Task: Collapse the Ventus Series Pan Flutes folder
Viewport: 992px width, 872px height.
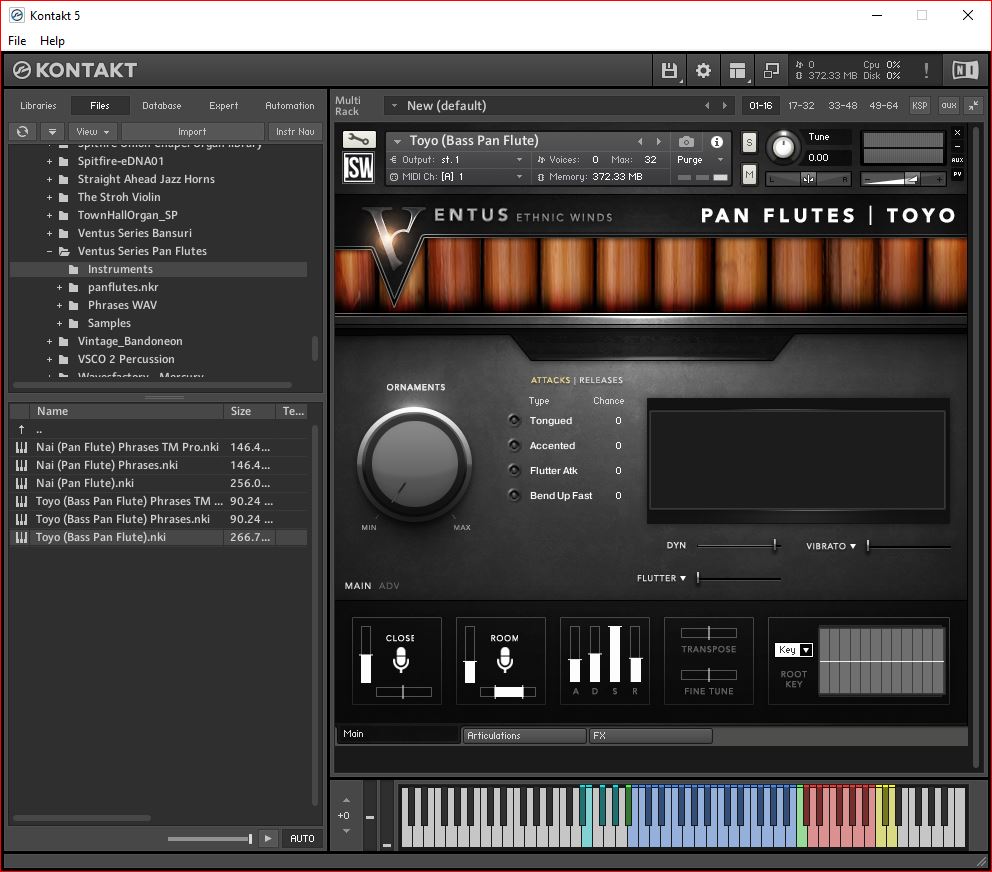Action: click(49, 251)
